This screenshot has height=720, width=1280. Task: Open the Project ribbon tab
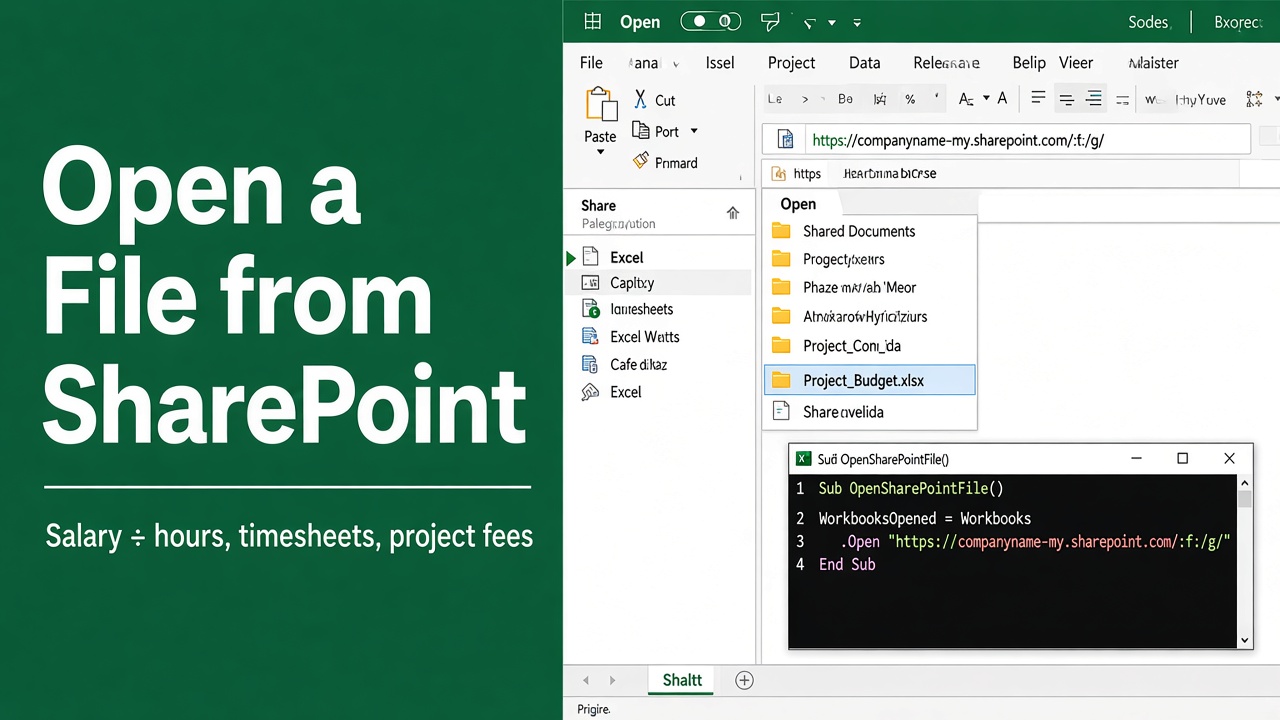click(791, 62)
